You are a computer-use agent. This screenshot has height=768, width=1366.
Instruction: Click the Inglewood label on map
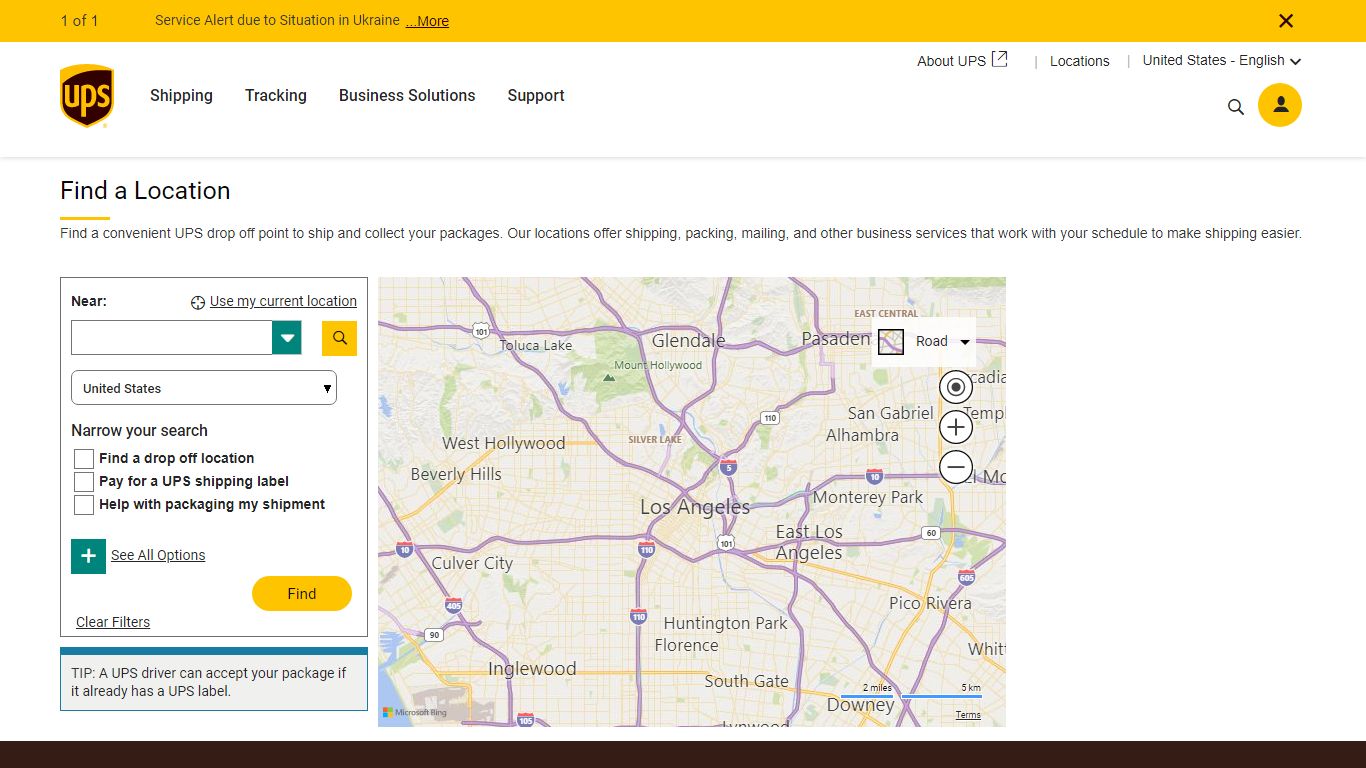532,669
